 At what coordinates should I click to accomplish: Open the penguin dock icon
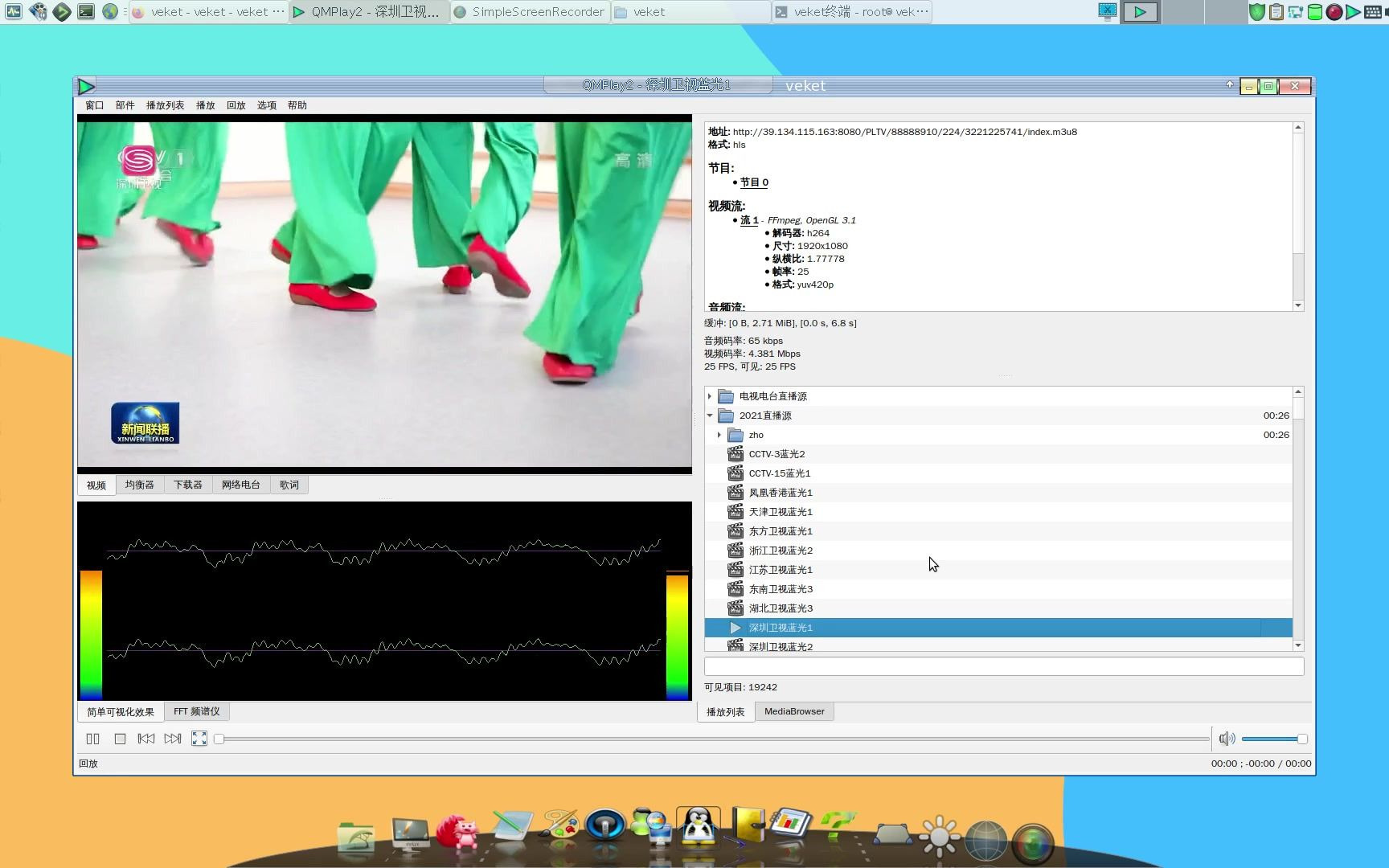coord(699,827)
